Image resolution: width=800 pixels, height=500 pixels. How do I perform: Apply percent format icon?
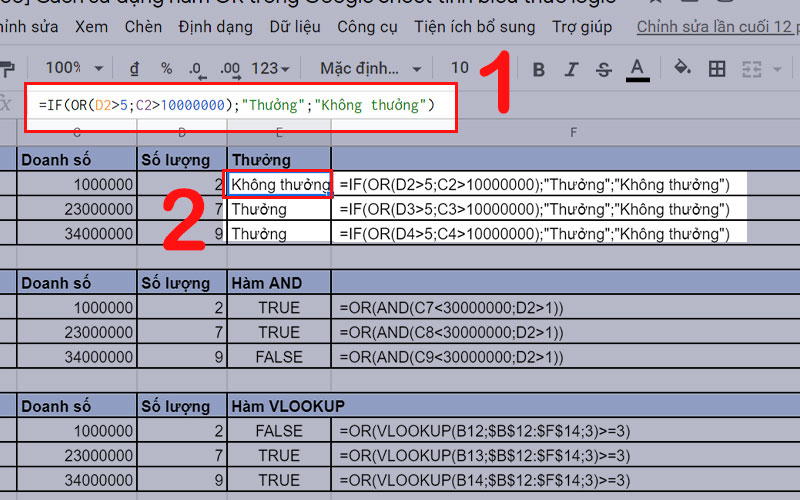(x=166, y=68)
